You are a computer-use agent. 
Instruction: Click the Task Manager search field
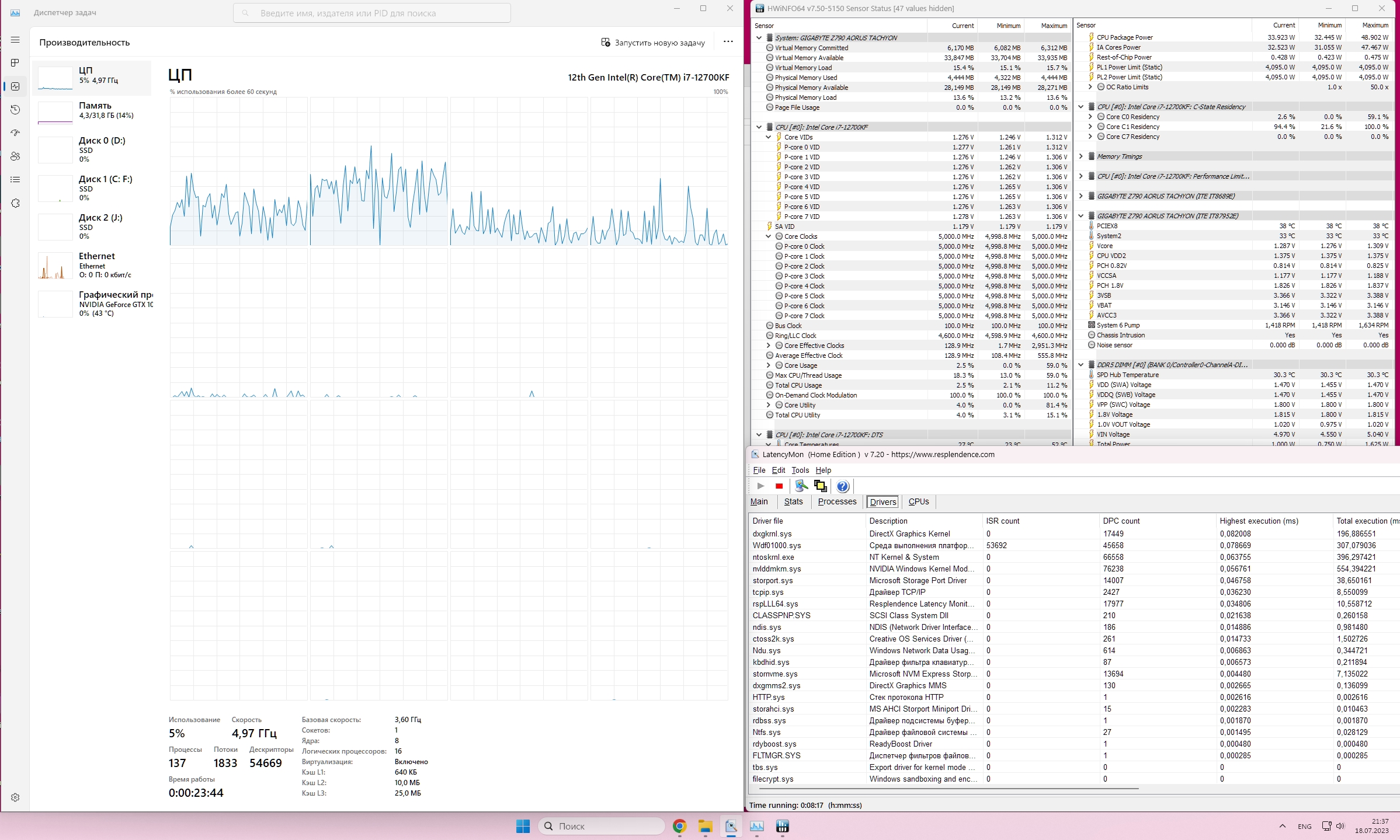(371, 13)
